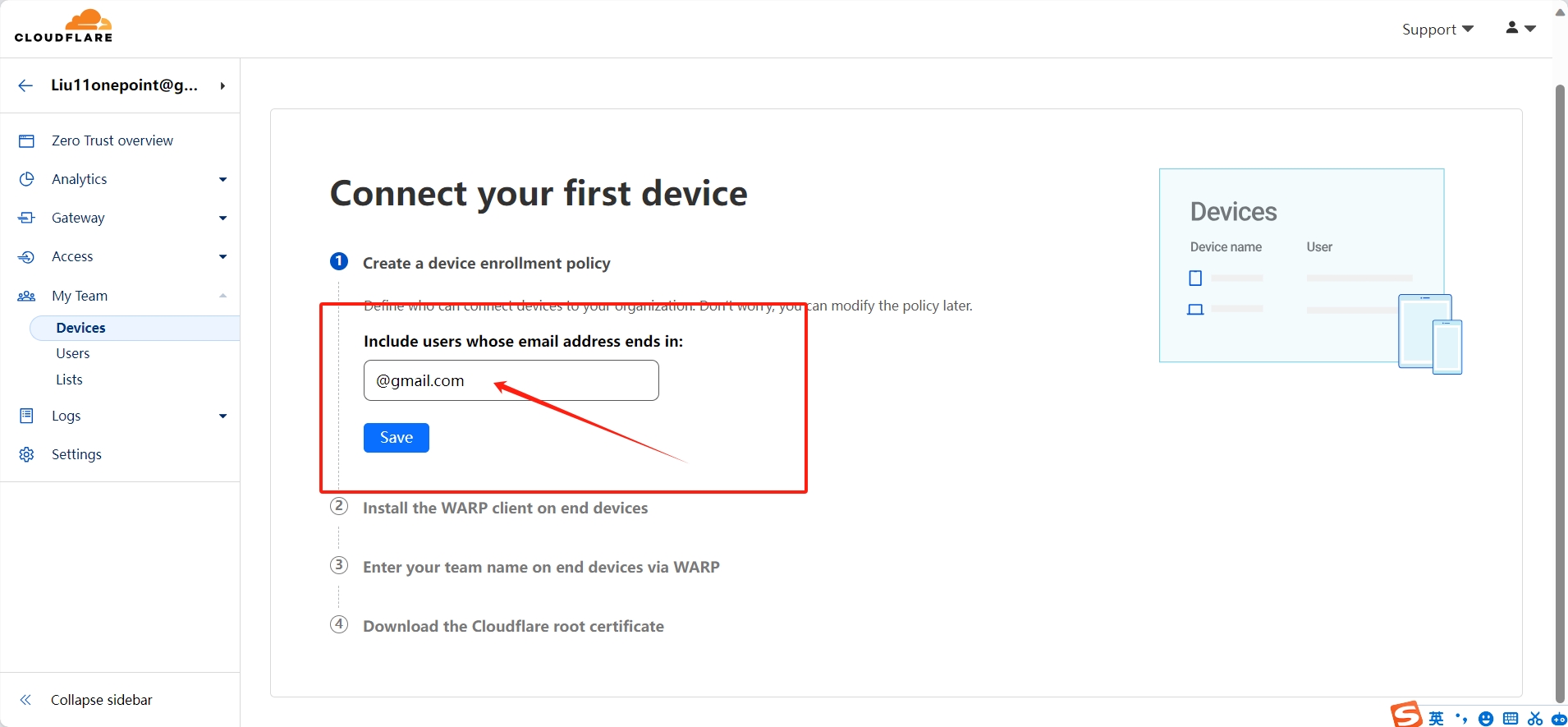Open Settings gear icon in sidebar

click(x=26, y=454)
